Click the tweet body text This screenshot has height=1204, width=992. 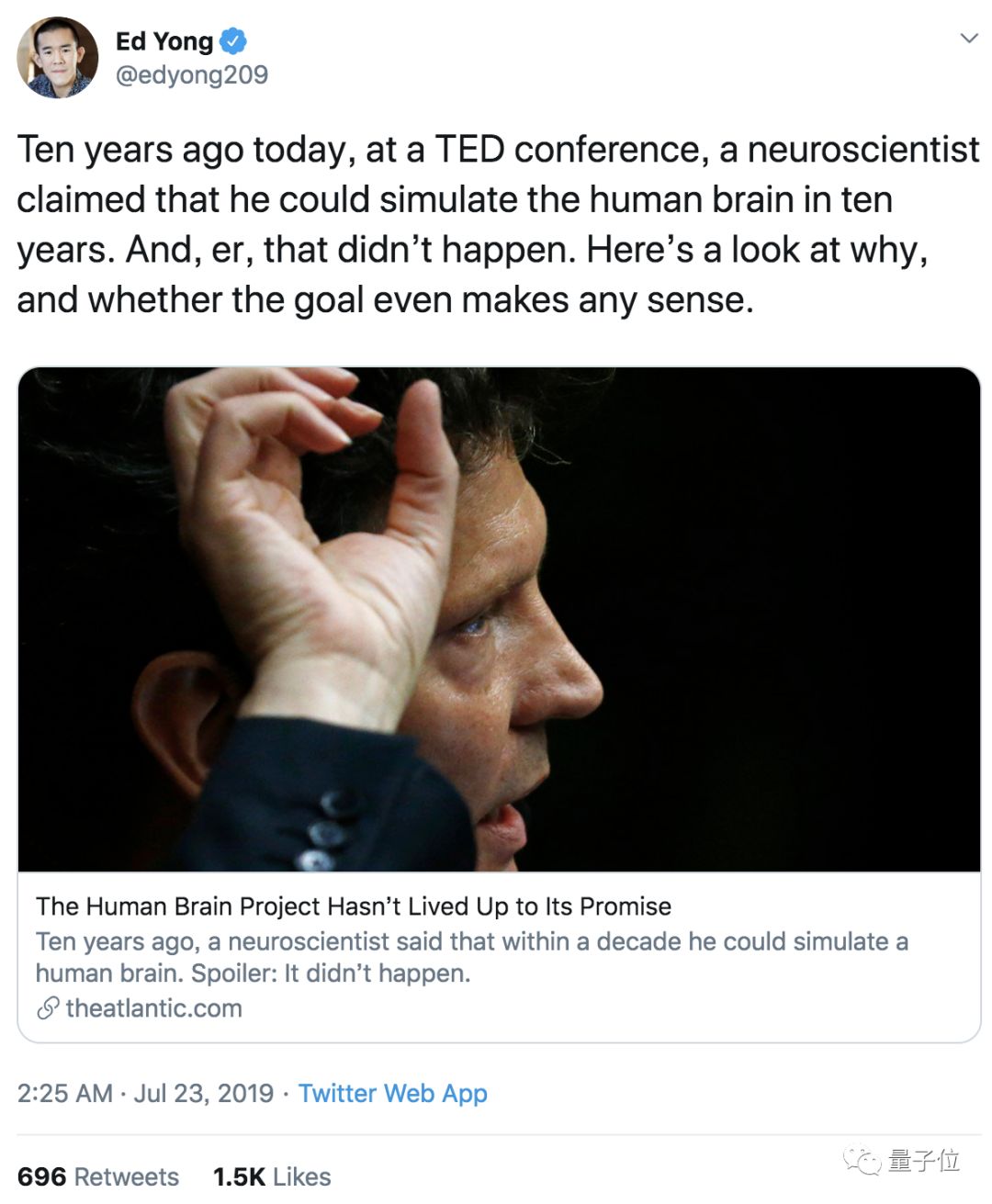[496, 224]
